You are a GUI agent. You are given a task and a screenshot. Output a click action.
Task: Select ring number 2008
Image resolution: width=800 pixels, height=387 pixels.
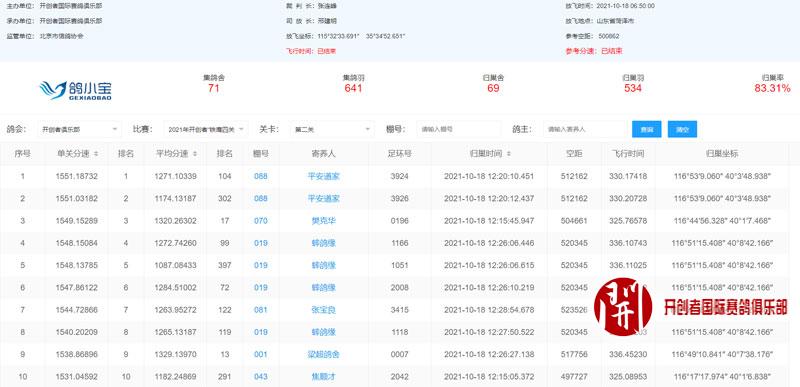point(399,288)
